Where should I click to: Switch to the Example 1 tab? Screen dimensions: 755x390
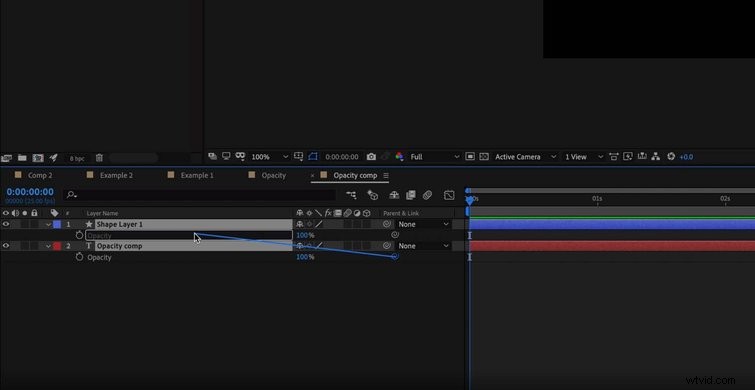tap(197, 175)
